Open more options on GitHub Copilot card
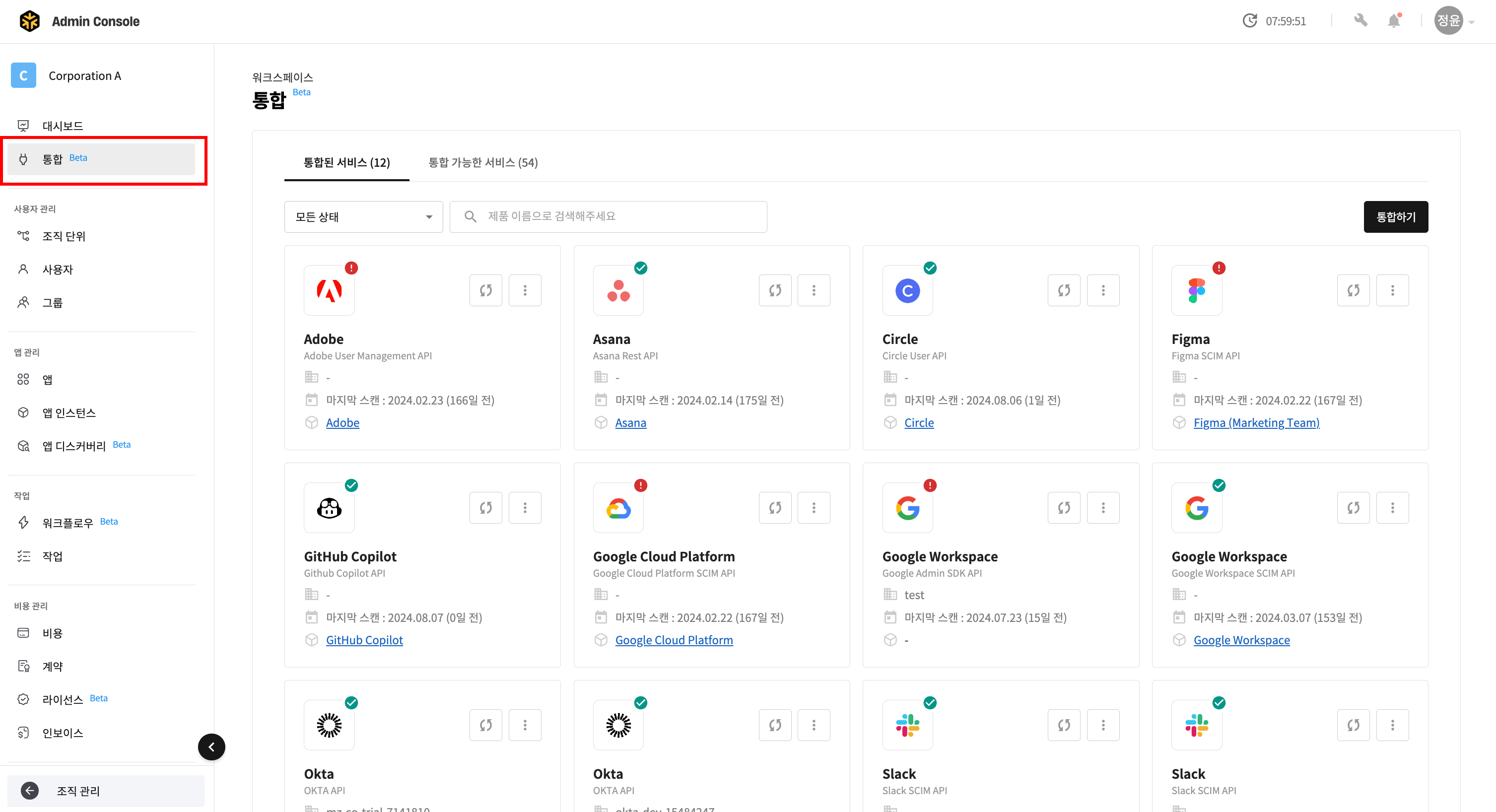The height and width of the screenshot is (812, 1496). pyautogui.click(x=525, y=507)
